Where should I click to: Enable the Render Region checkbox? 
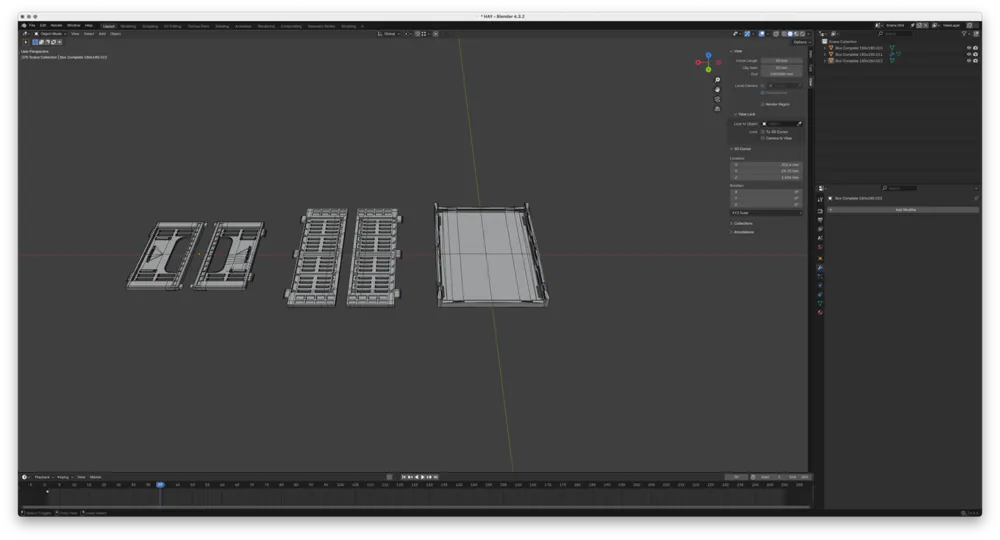coord(762,104)
